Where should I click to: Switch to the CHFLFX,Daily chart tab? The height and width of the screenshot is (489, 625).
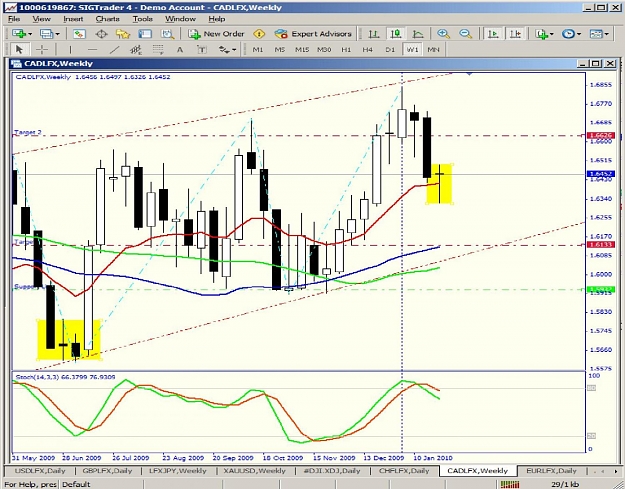coord(404,471)
